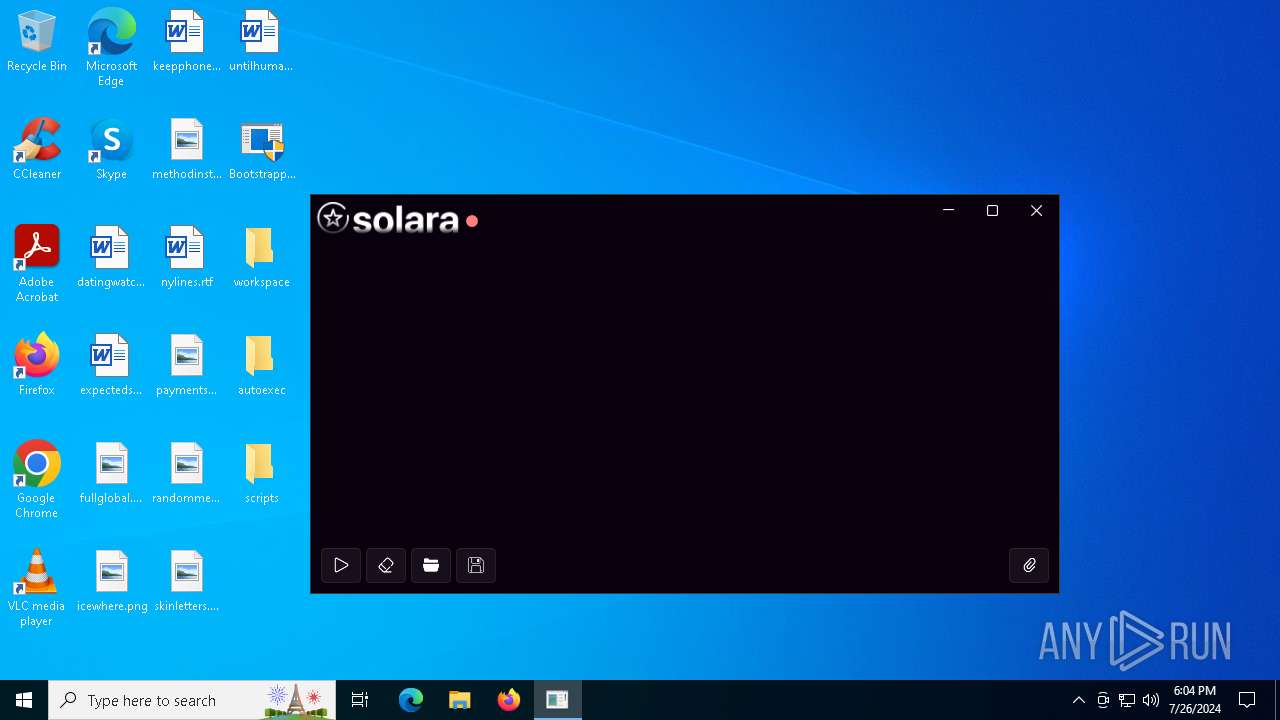Click the Meet Now tray icon

tap(1103, 700)
